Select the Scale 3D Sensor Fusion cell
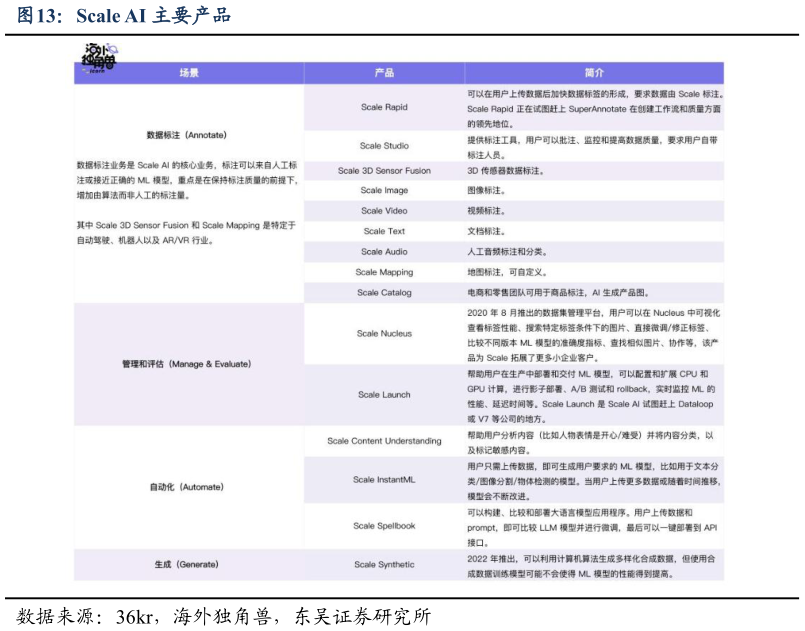The image size is (805, 631). [x=384, y=171]
